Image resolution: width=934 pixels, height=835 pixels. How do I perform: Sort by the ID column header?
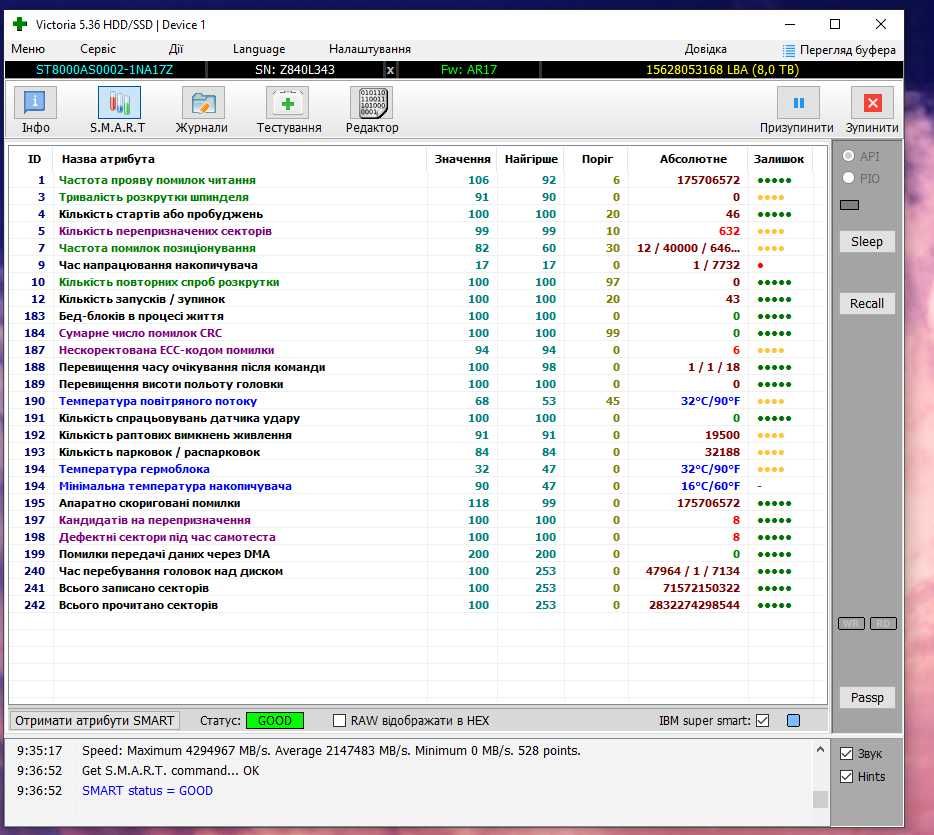coord(35,159)
